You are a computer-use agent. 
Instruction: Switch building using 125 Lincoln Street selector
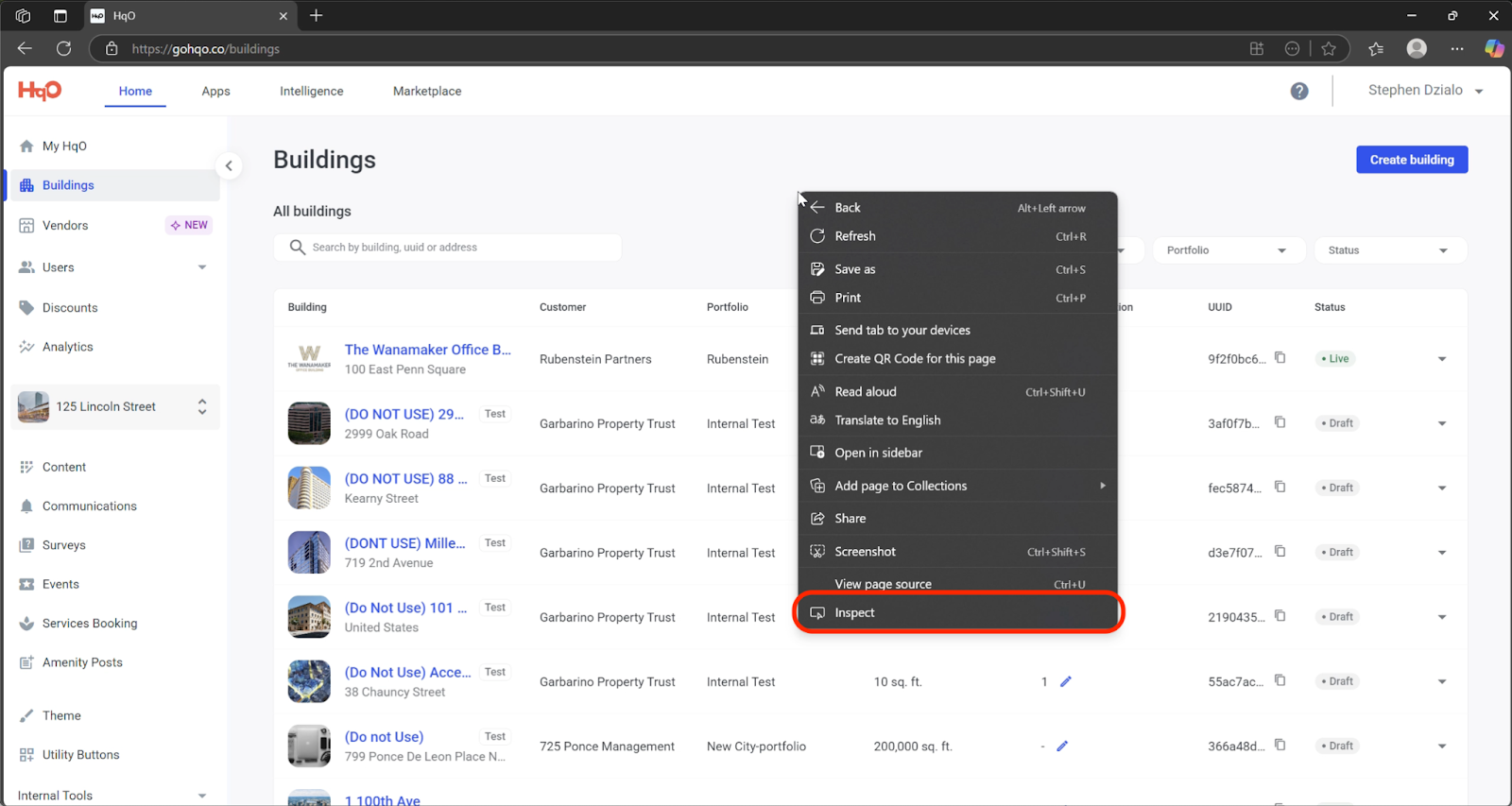[x=115, y=407]
